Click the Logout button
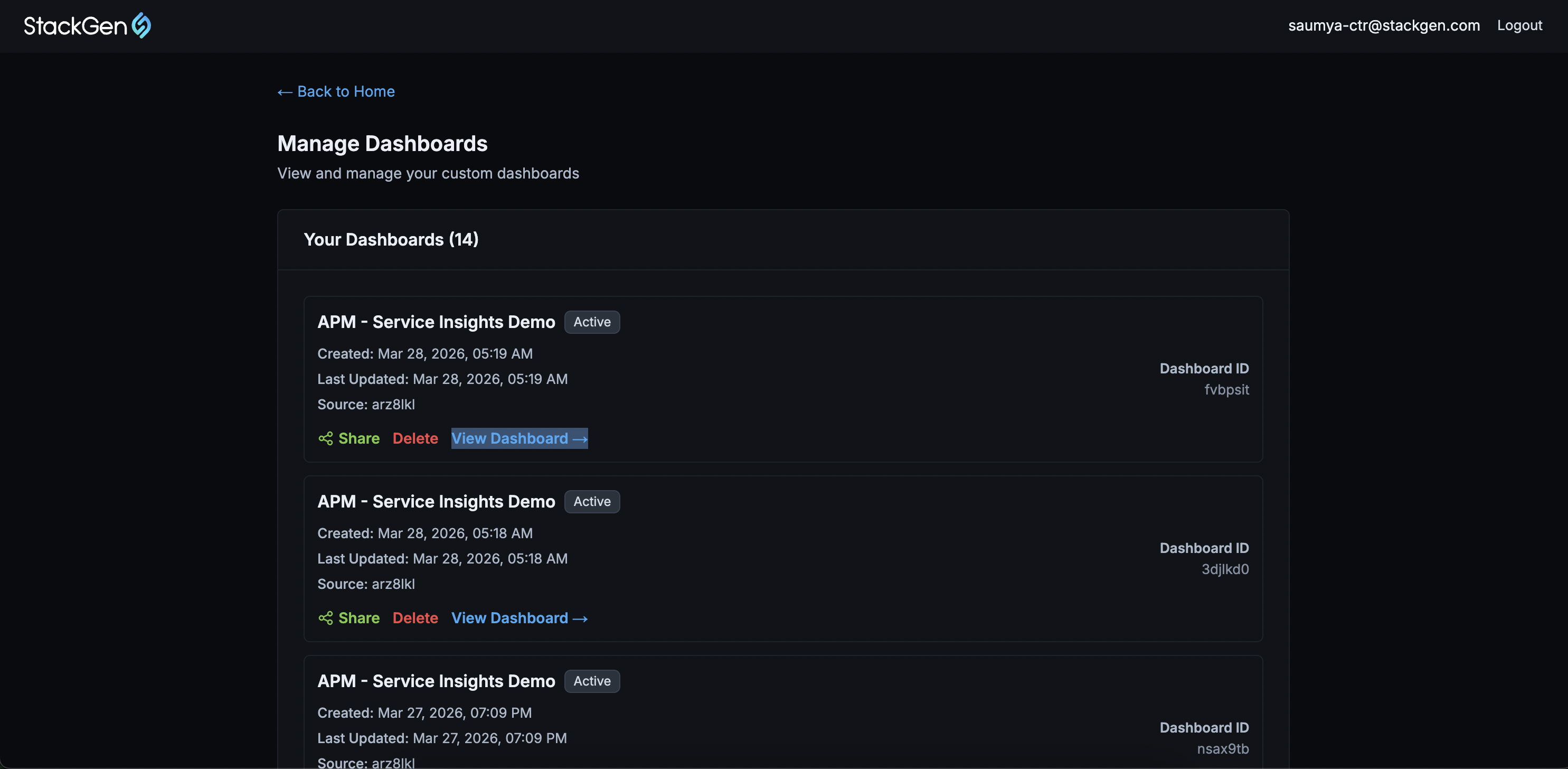This screenshot has width=1568, height=769. [x=1520, y=25]
